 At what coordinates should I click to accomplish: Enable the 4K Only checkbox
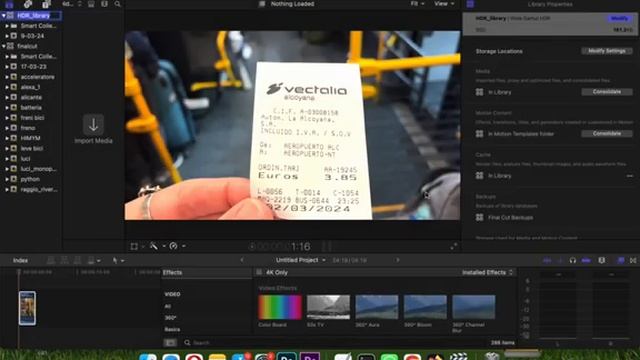[259, 272]
